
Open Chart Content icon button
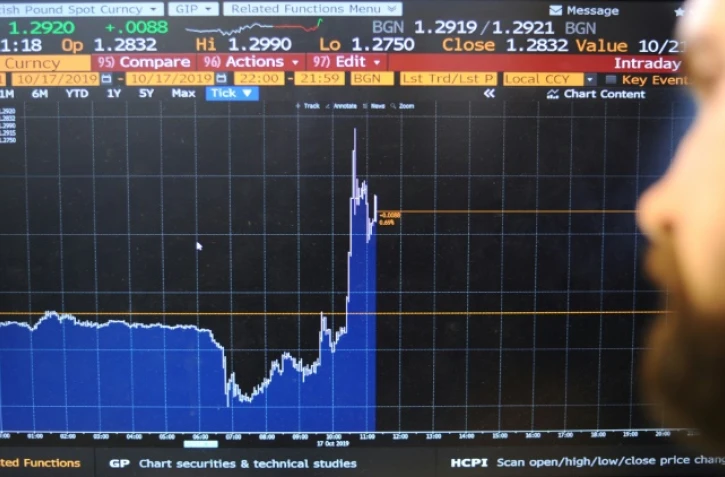(x=552, y=94)
